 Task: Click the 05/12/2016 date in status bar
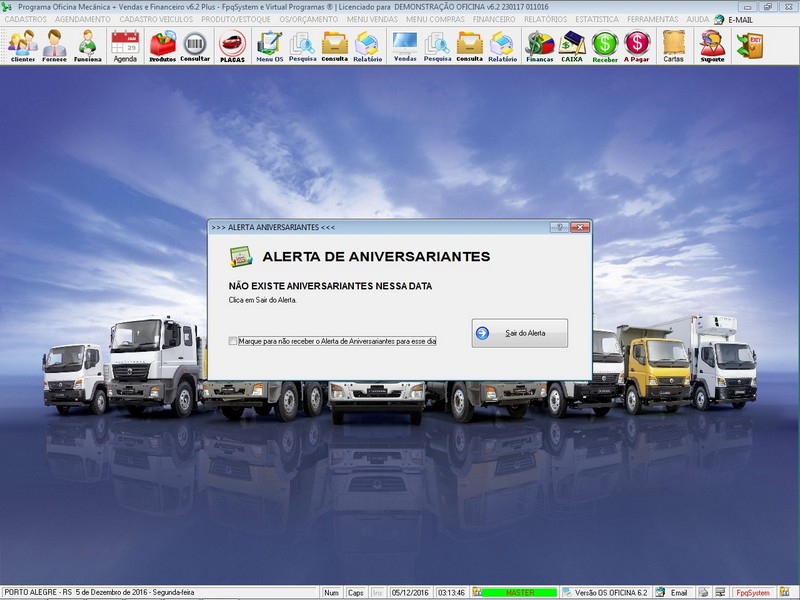tap(410, 592)
